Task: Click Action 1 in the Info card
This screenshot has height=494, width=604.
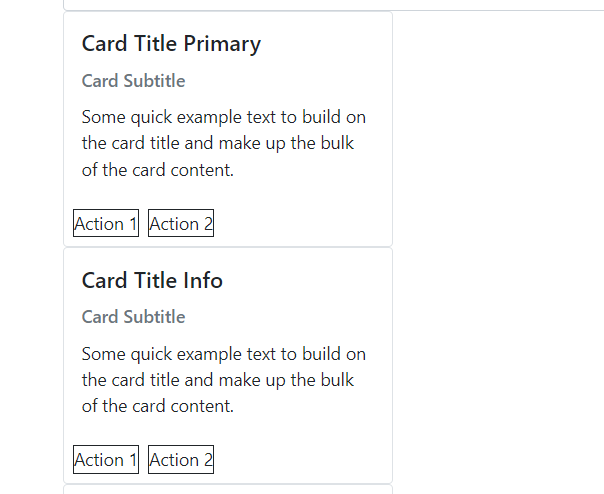Action: pos(105,460)
